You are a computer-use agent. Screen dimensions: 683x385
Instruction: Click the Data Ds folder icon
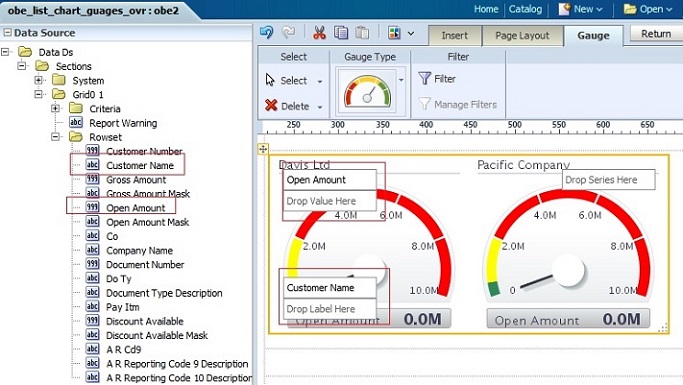[25, 52]
